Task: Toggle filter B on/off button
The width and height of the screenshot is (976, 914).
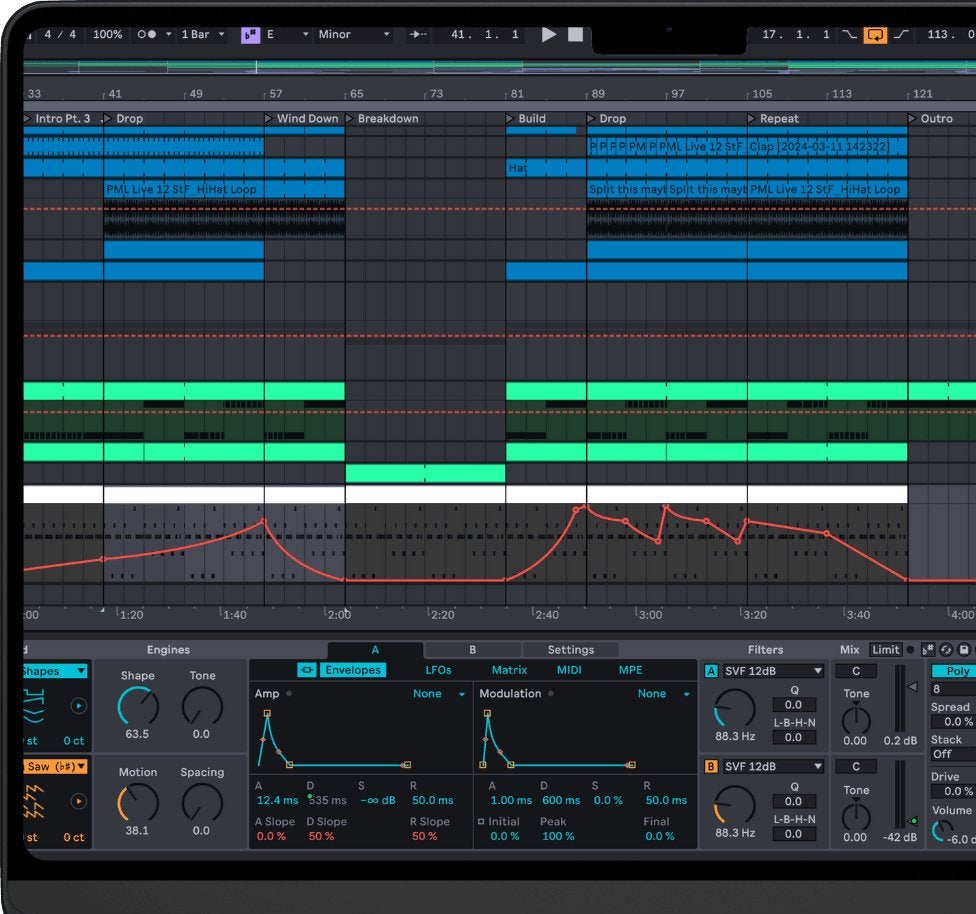Action: coord(711,766)
